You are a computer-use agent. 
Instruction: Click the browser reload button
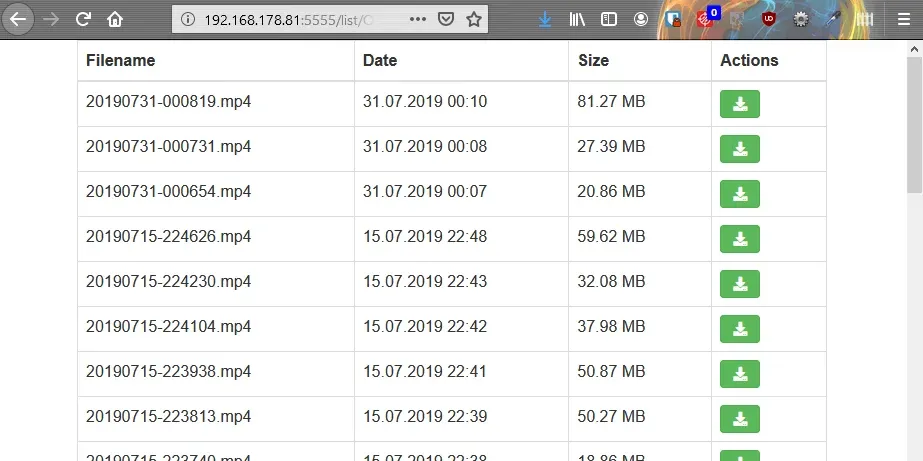(x=84, y=19)
